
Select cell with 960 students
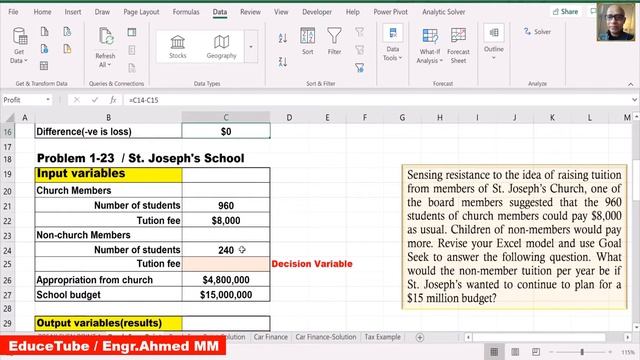pos(226,205)
